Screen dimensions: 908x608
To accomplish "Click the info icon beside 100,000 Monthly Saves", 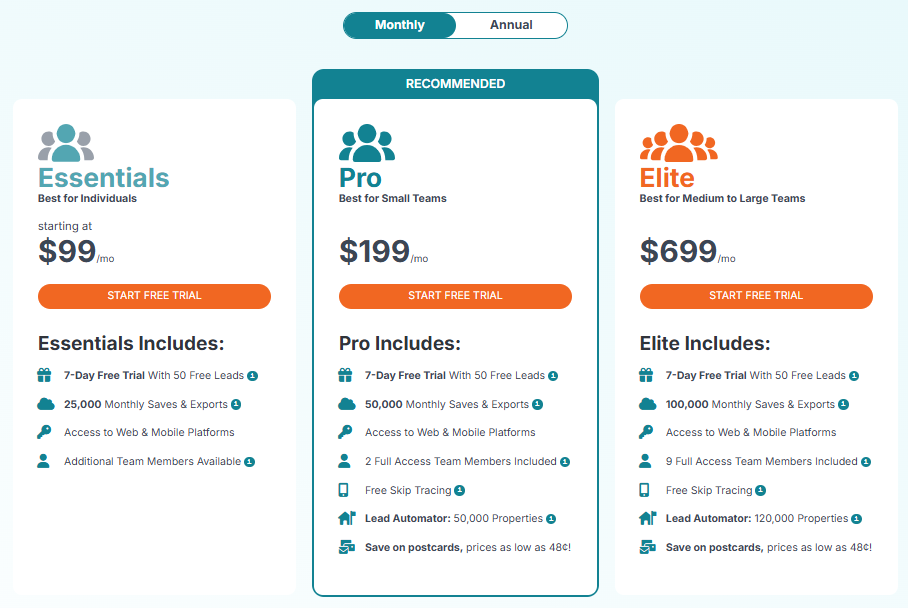I will 843,404.
